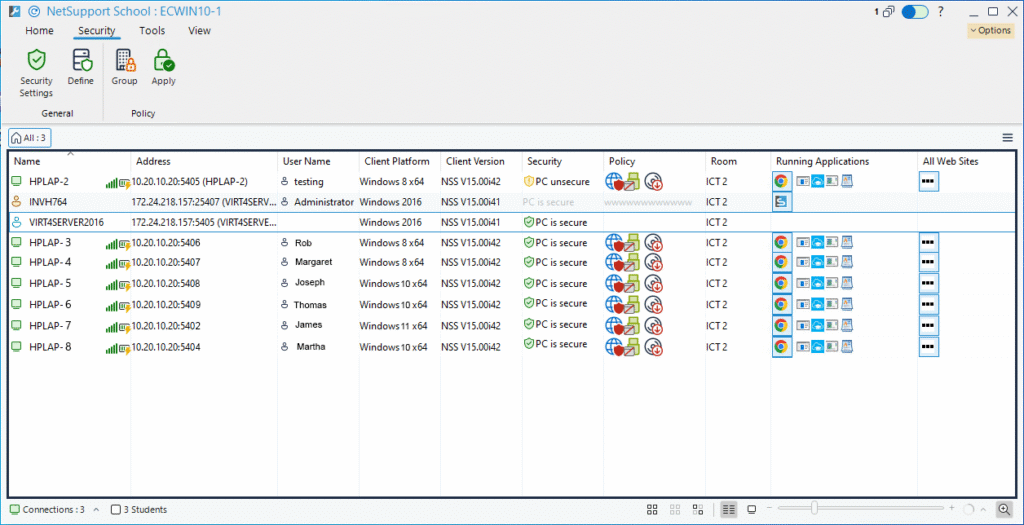Click the slider minus button
Image resolution: width=1024 pixels, height=525 pixels.
769,508
